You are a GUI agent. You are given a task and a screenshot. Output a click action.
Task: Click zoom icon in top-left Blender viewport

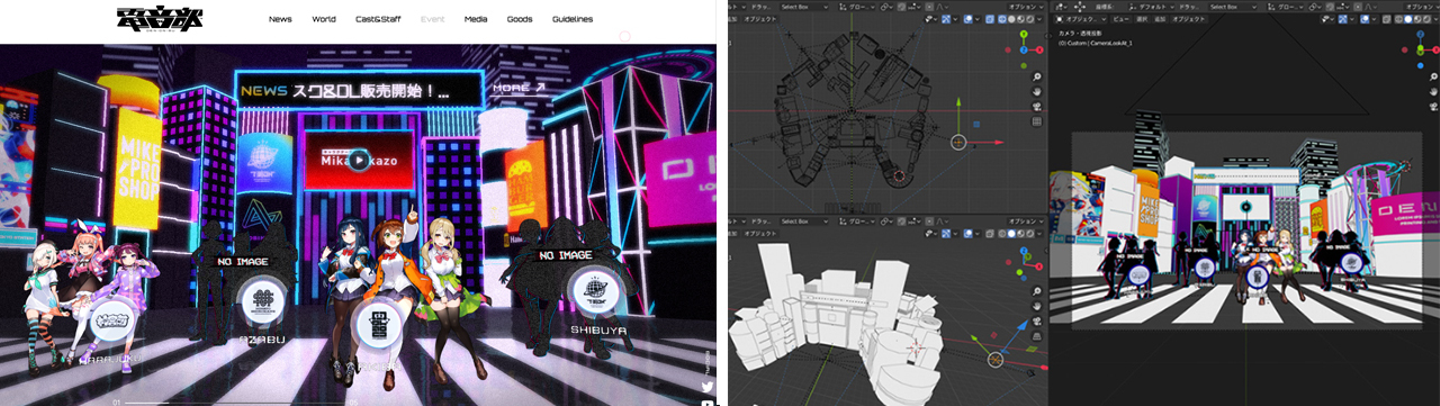(1037, 77)
